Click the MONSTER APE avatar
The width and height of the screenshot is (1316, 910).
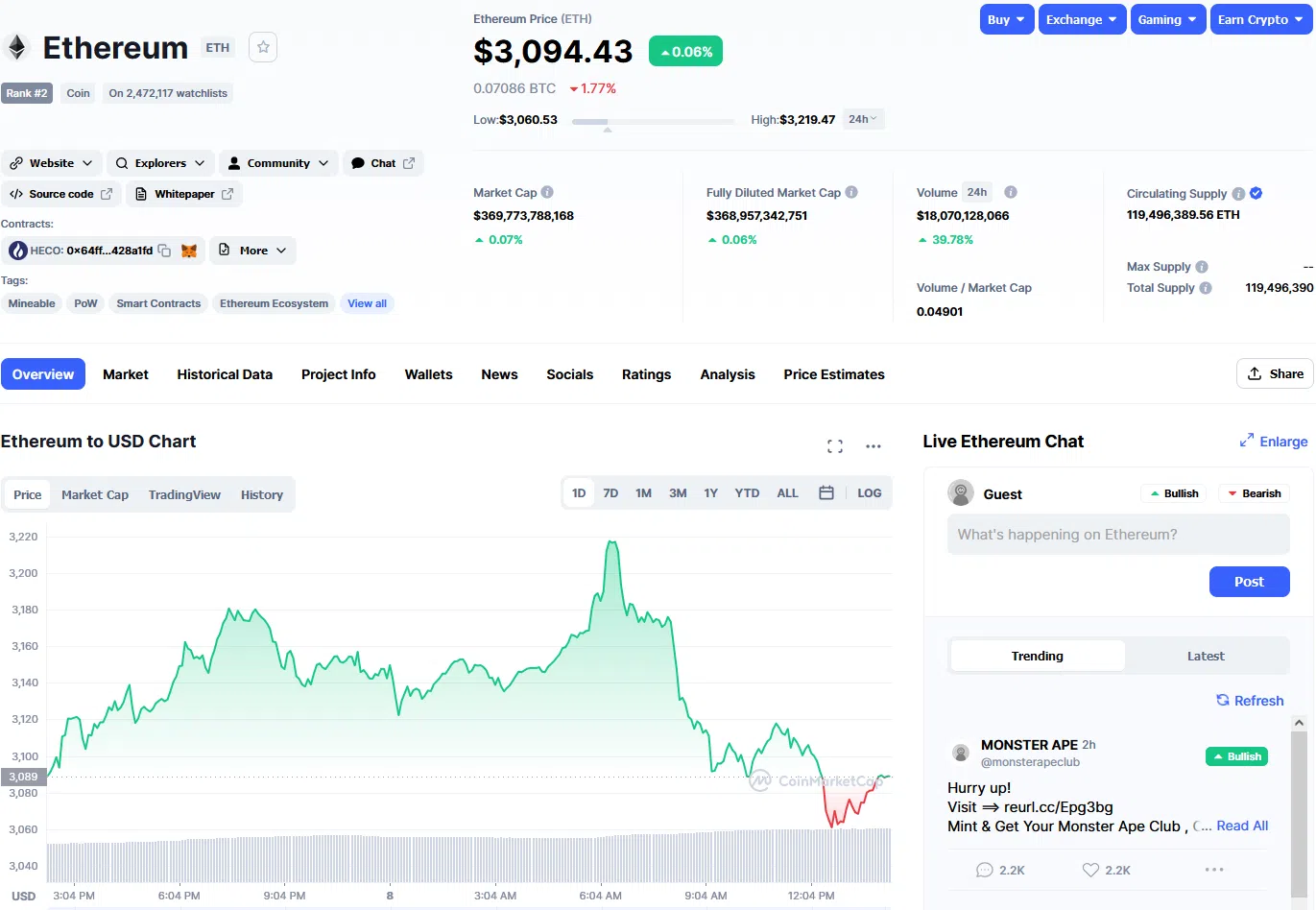[961, 753]
